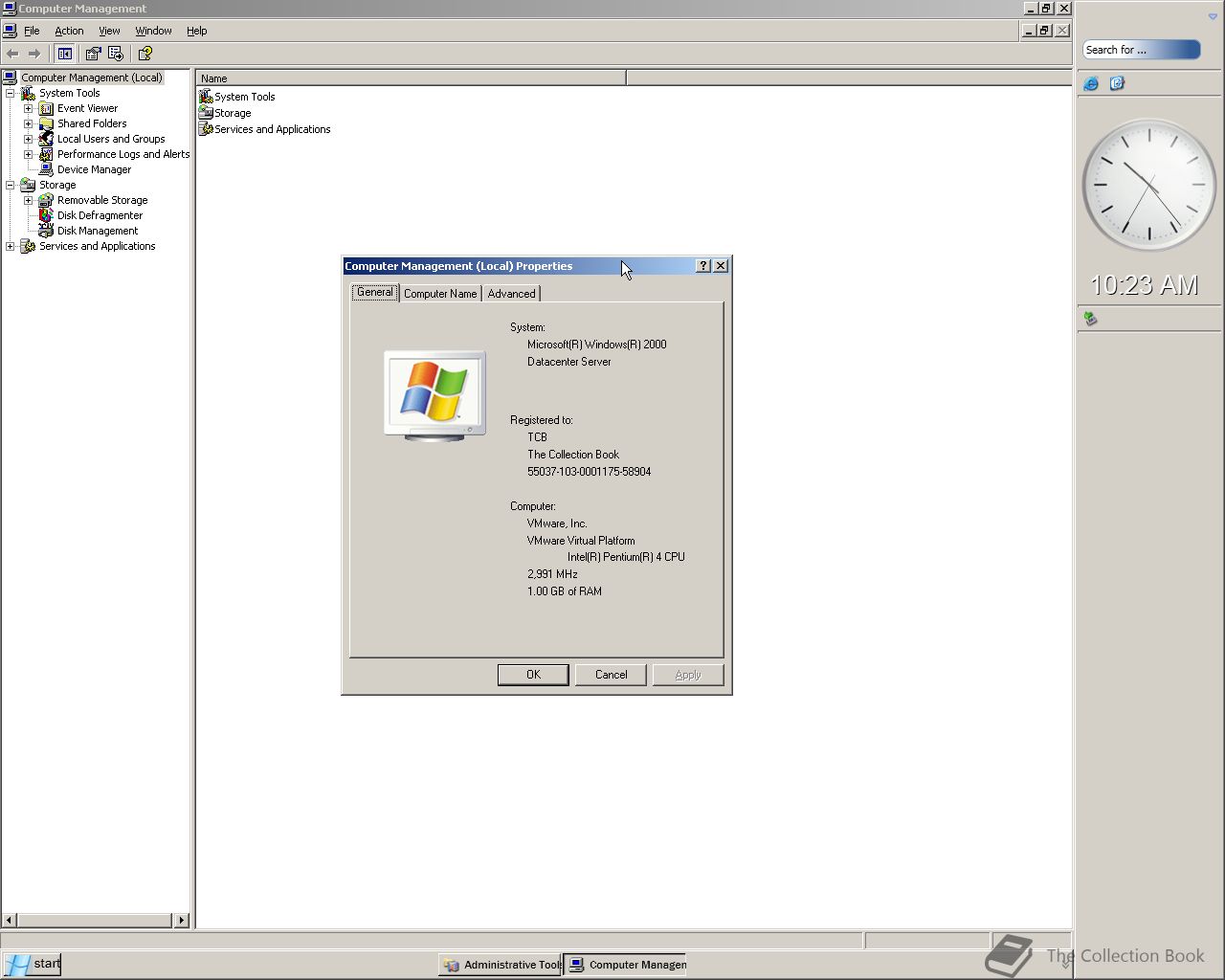Open the Window menu
The height and width of the screenshot is (980, 1225).
point(153,31)
